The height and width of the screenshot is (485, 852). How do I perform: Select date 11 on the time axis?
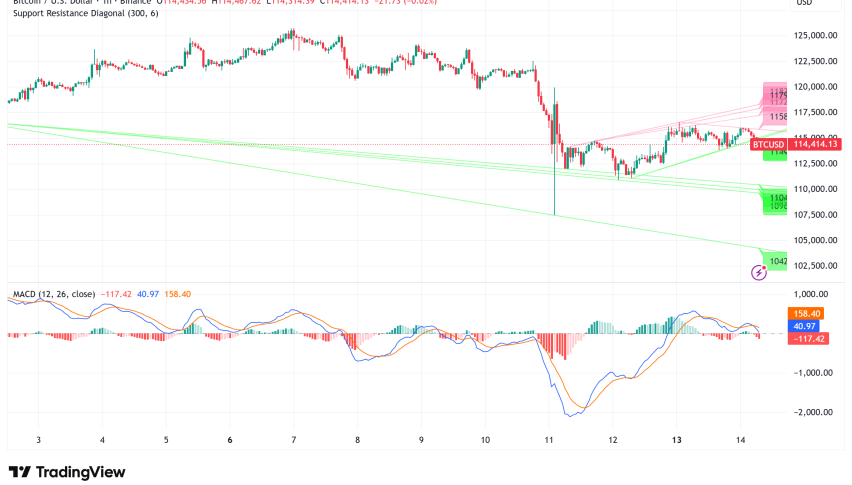549,440
